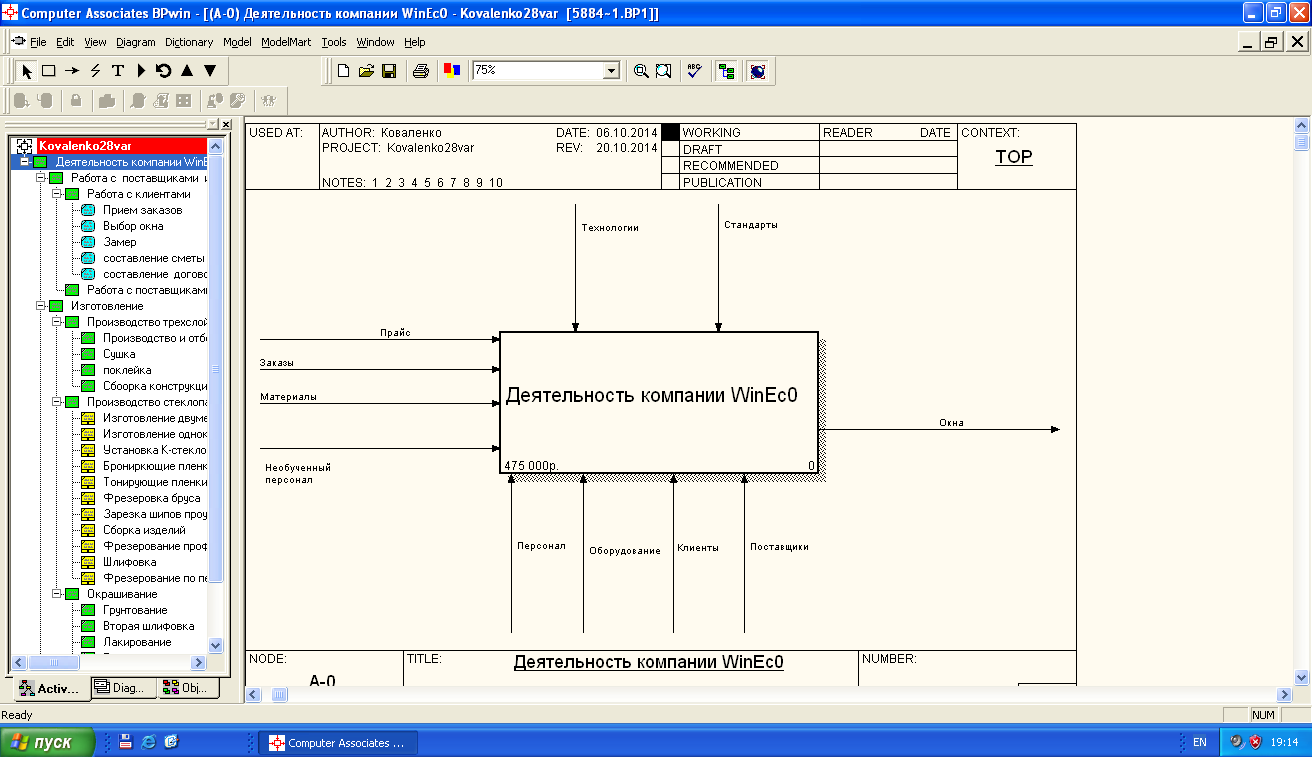Click the right-pointing triangle tool
Image resolution: width=1312 pixels, height=757 pixels.
[x=141, y=71]
